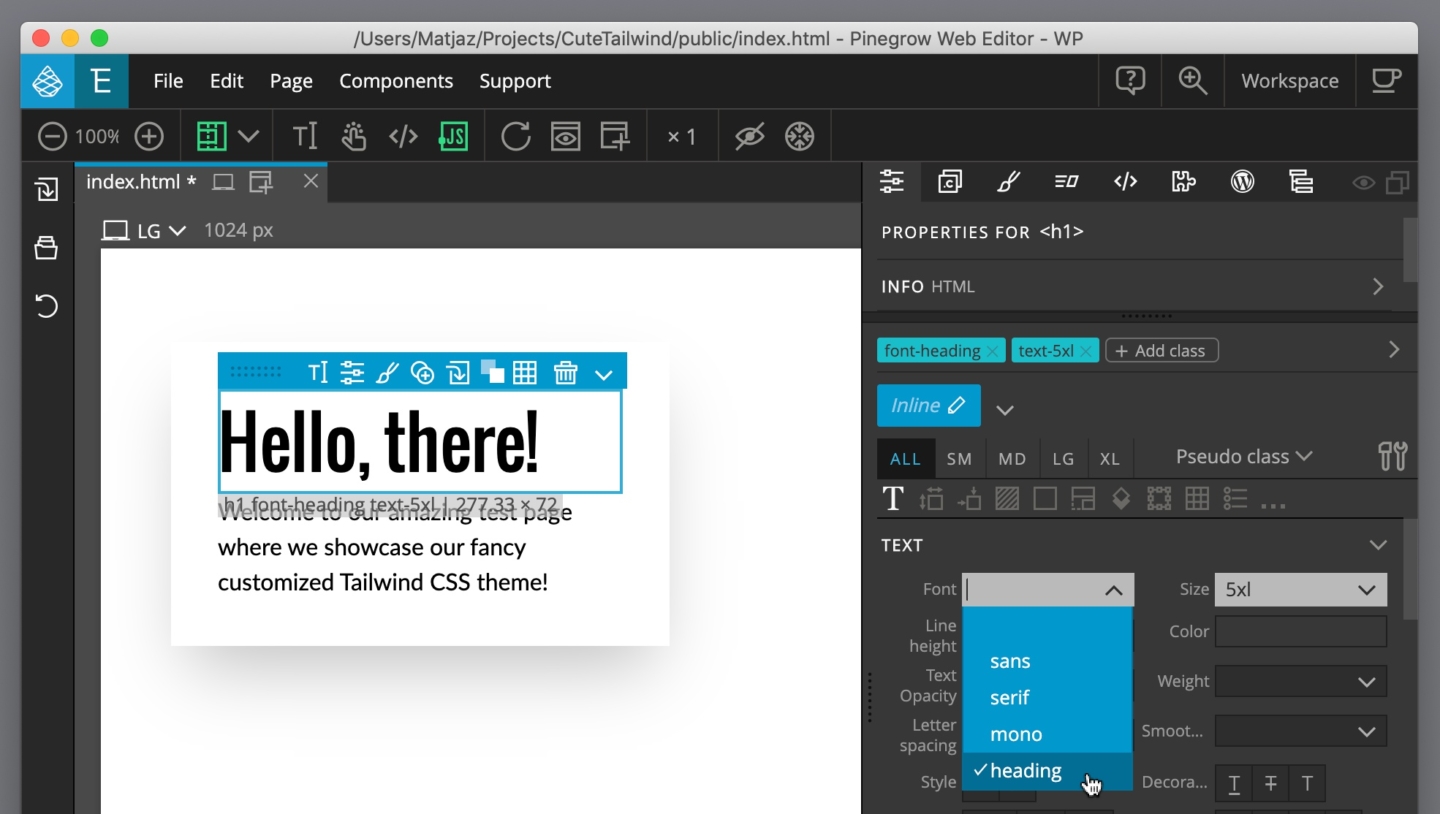
Task: Toggle the crossed-out eye hide helpers icon
Action: point(749,136)
